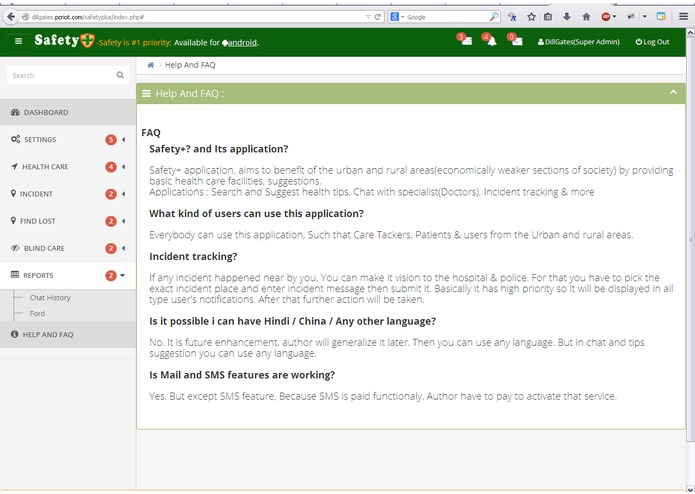Expand the Settings submenu arrow
The width and height of the screenshot is (695, 494).
coord(123,140)
